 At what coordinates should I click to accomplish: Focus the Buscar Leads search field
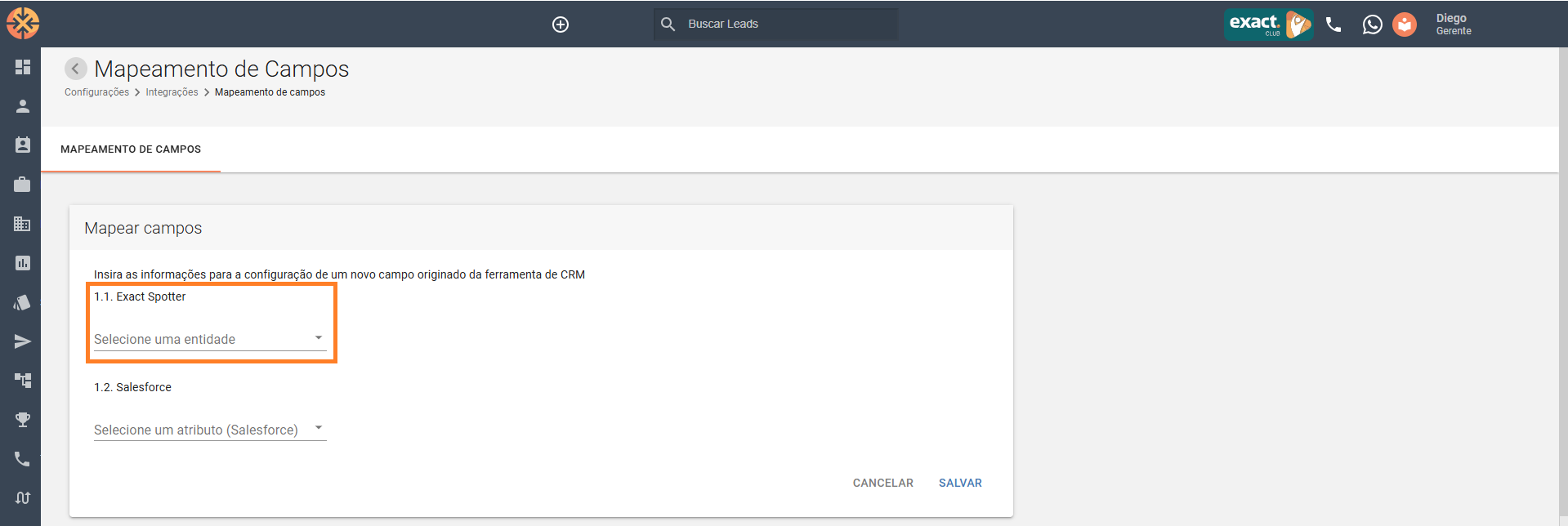[776, 25]
